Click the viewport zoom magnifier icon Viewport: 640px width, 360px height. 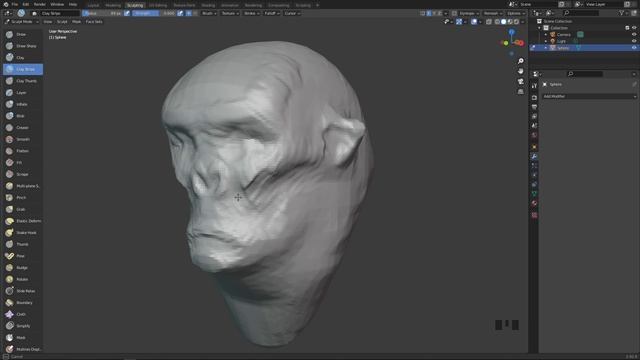pos(520,61)
